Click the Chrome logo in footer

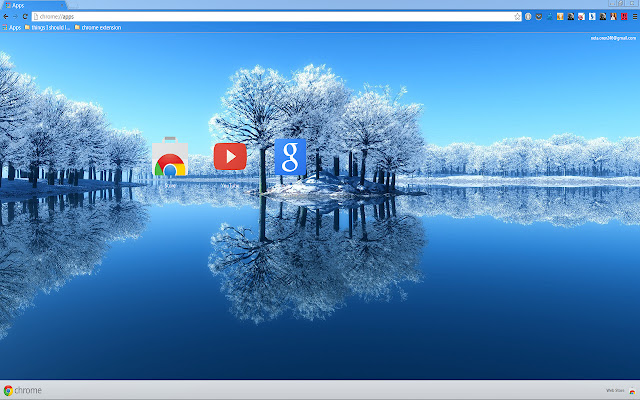point(22,390)
